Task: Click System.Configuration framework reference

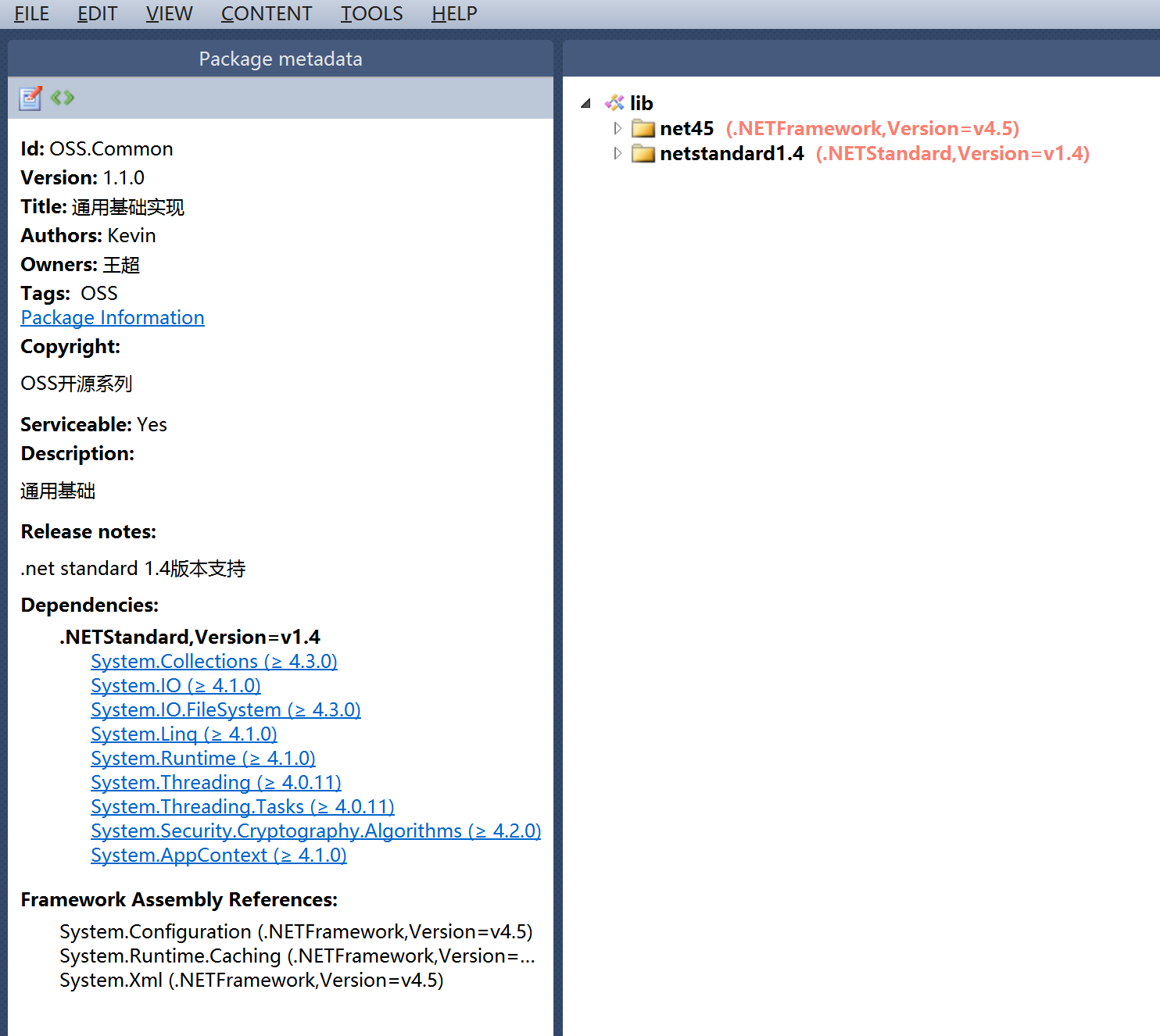Action: 296,932
